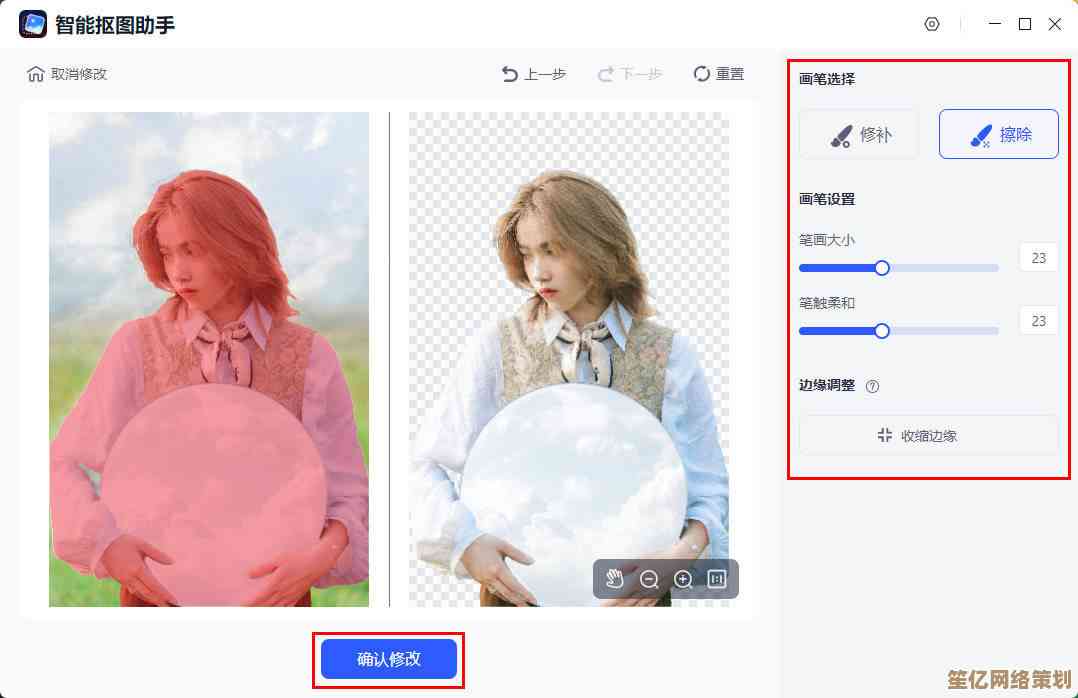
Task: Click the 收缩边缘 shrink edge button
Action: [x=928, y=435]
